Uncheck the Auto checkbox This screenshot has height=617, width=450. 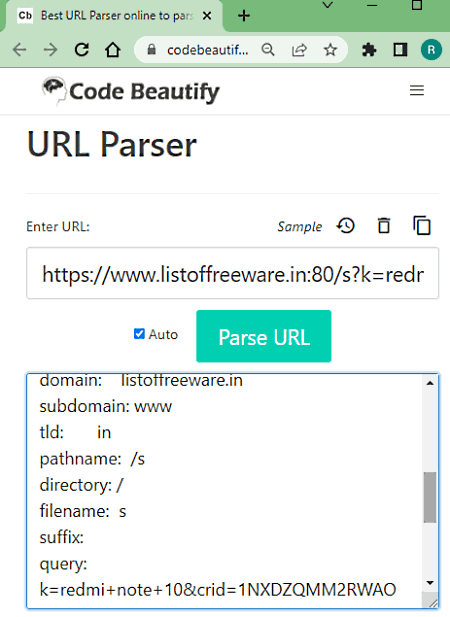coord(139,334)
